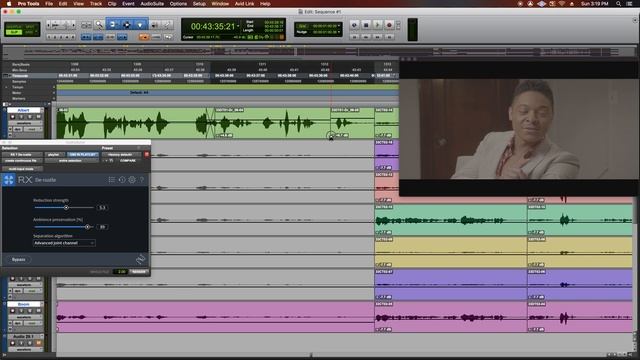Image resolution: width=640 pixels, height=360 pixels.
Task: Click the Play transport button
Action: (377, 25)
